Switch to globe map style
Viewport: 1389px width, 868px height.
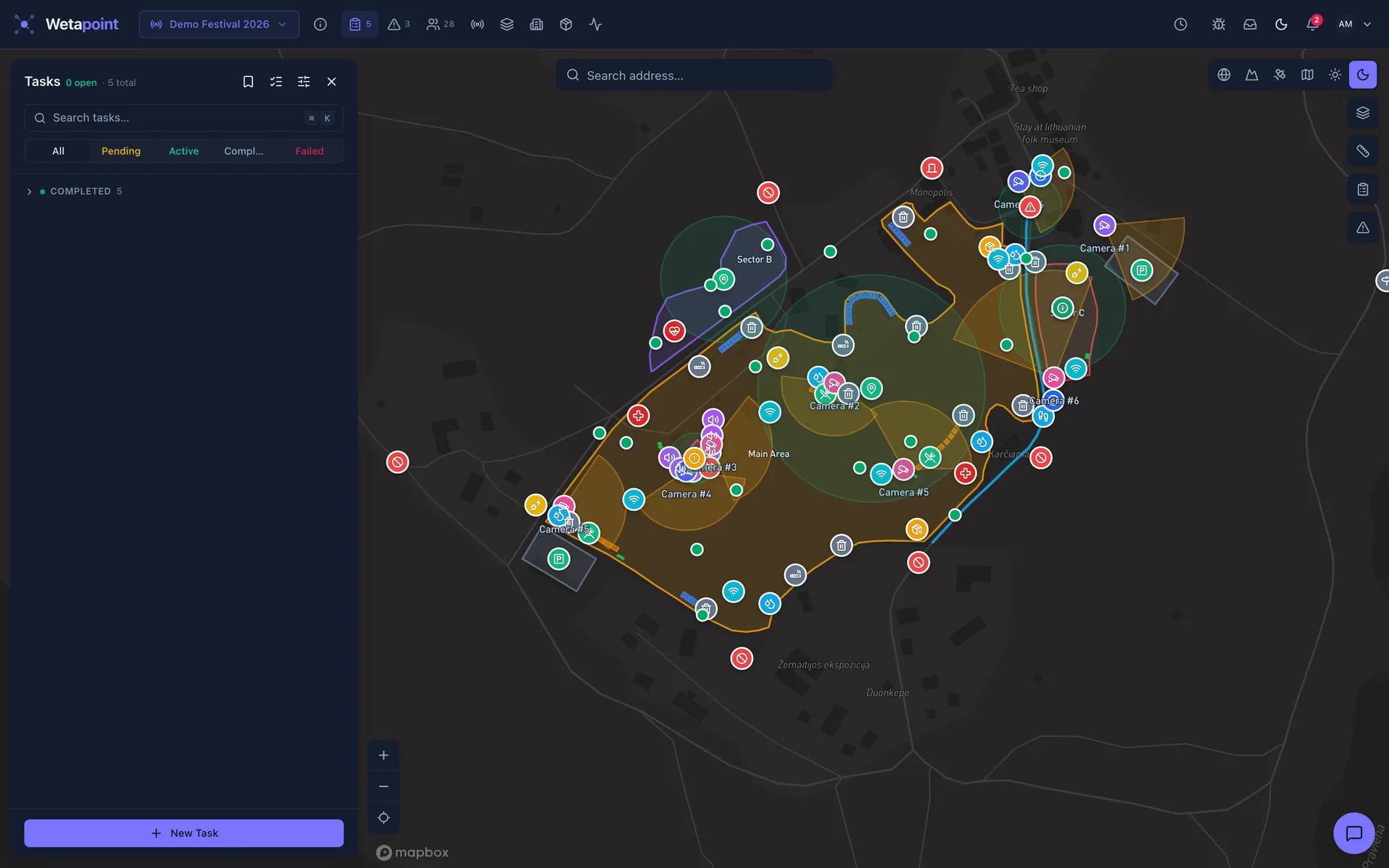tap(1224, 75)
